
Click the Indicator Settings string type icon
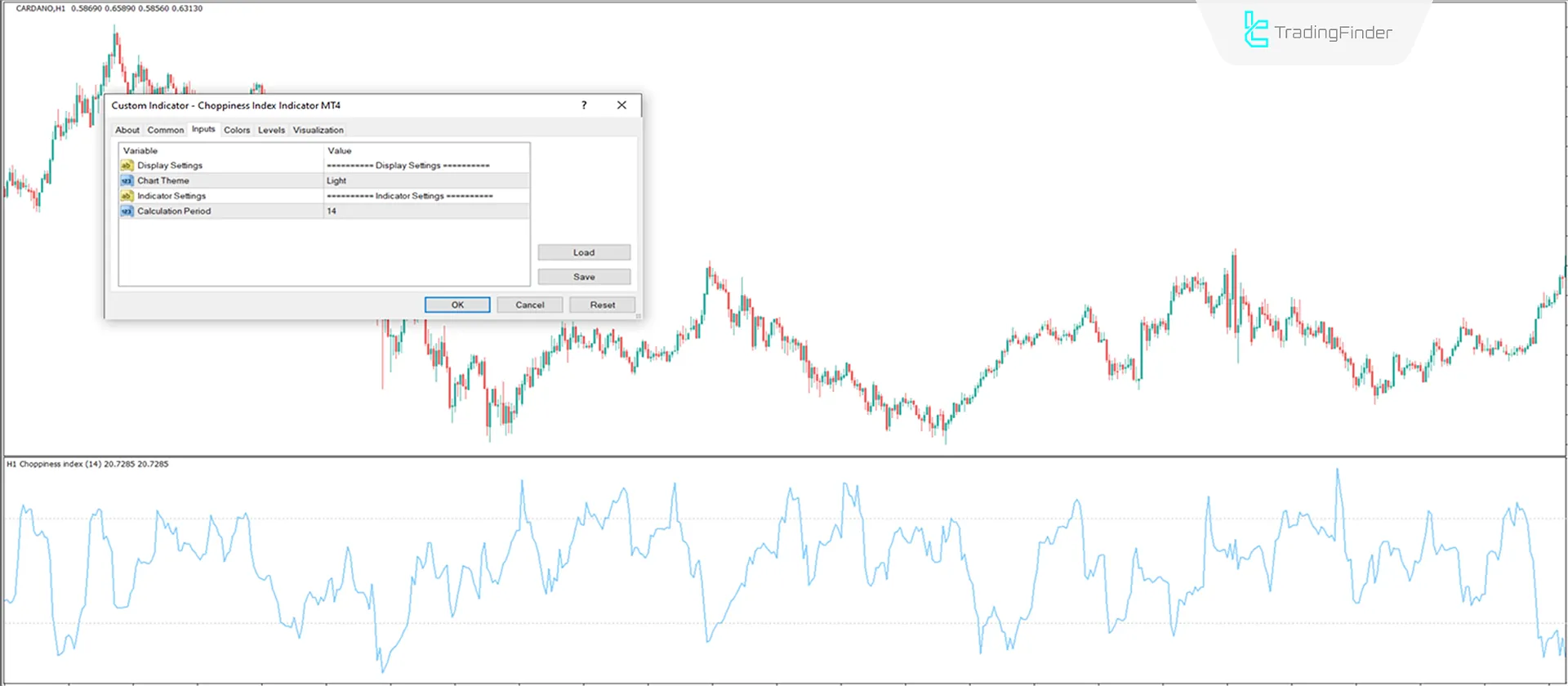point(127,196)
